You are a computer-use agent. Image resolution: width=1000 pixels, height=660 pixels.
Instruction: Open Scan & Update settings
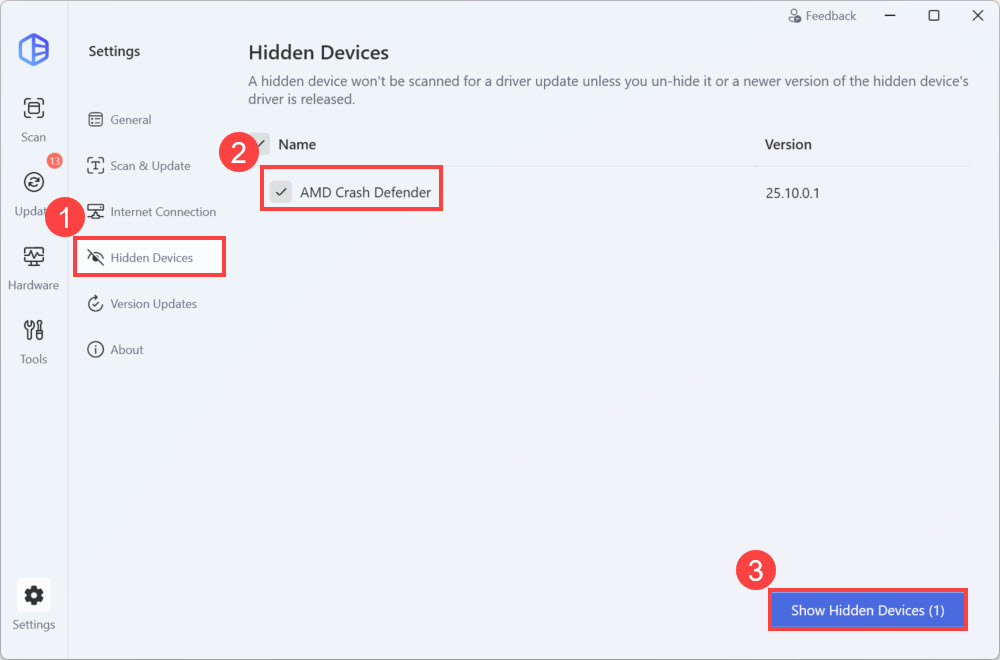[x=150, y=166]
